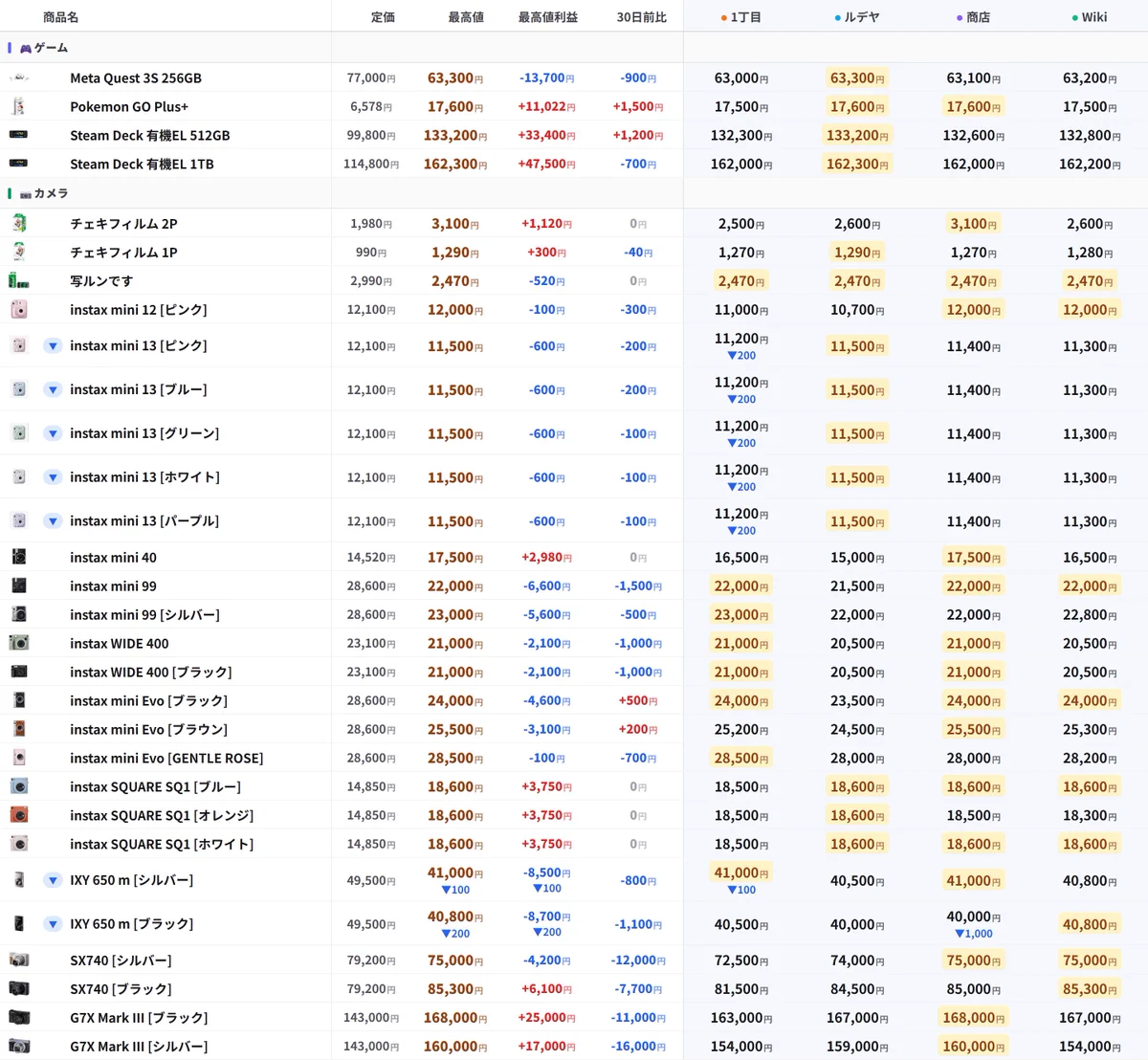Click the -12,000円 30日前比 value
The width and height of the screenshot is (1148, 1060).
[x=638, y=961]
